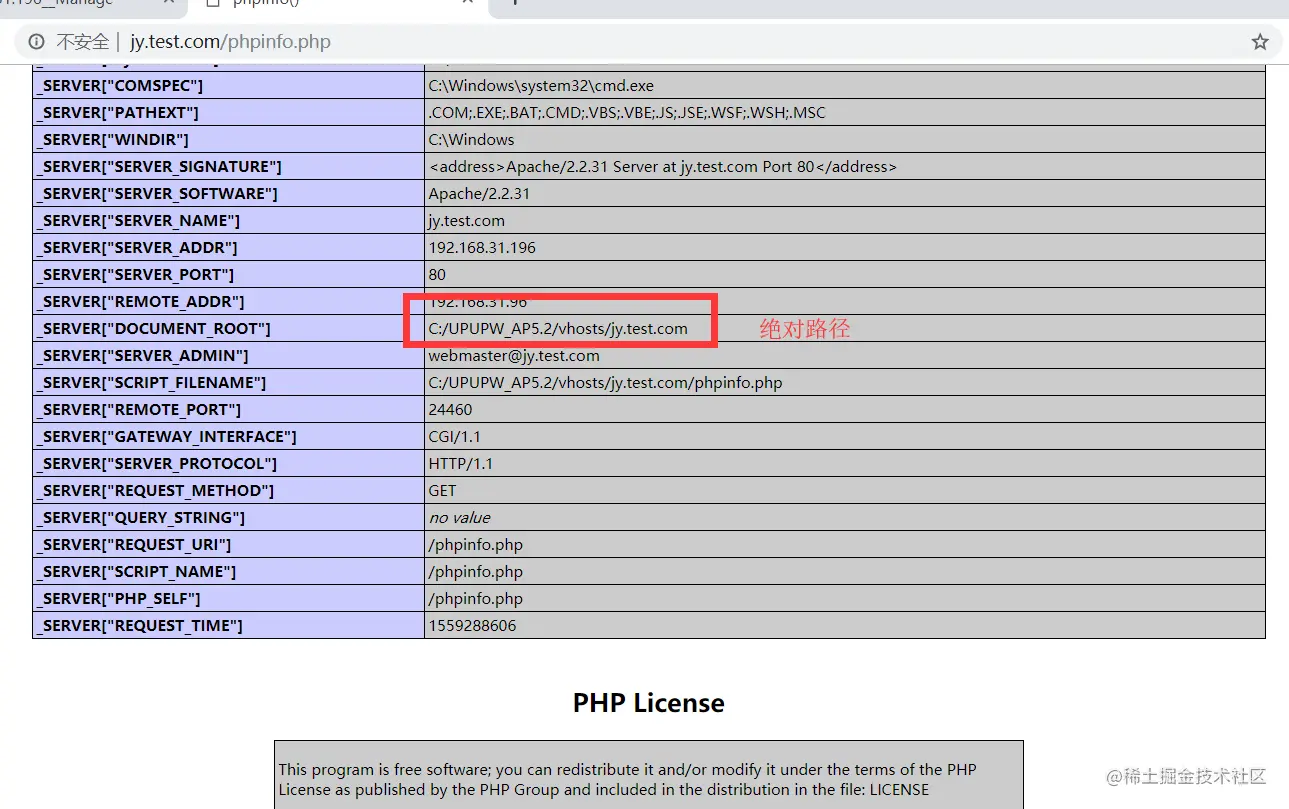Select the _SERVER["WINDIR"] cell
The width and height of the screenshot is (1289, 809).
point(229,140)
